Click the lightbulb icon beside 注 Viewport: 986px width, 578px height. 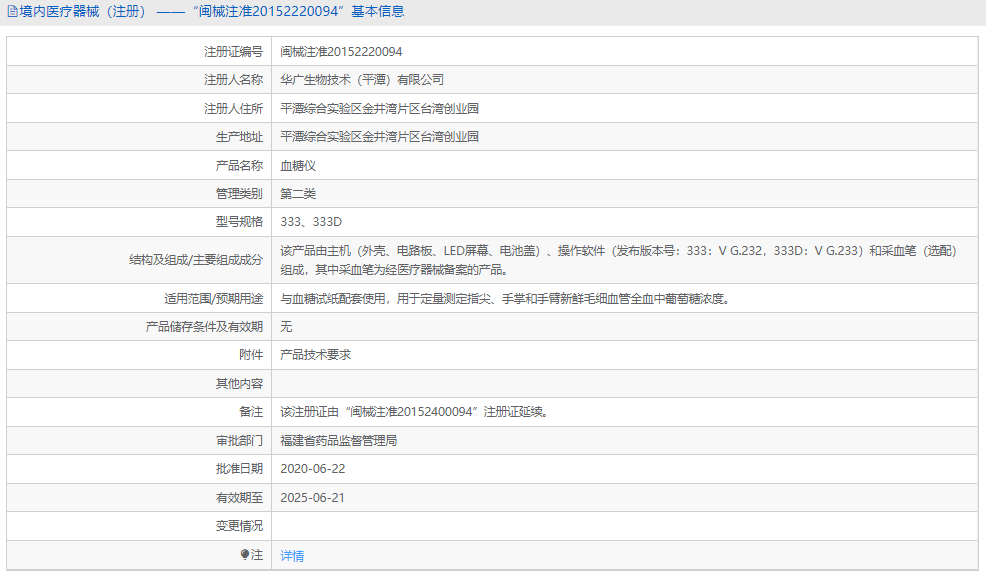click(245, 554)
